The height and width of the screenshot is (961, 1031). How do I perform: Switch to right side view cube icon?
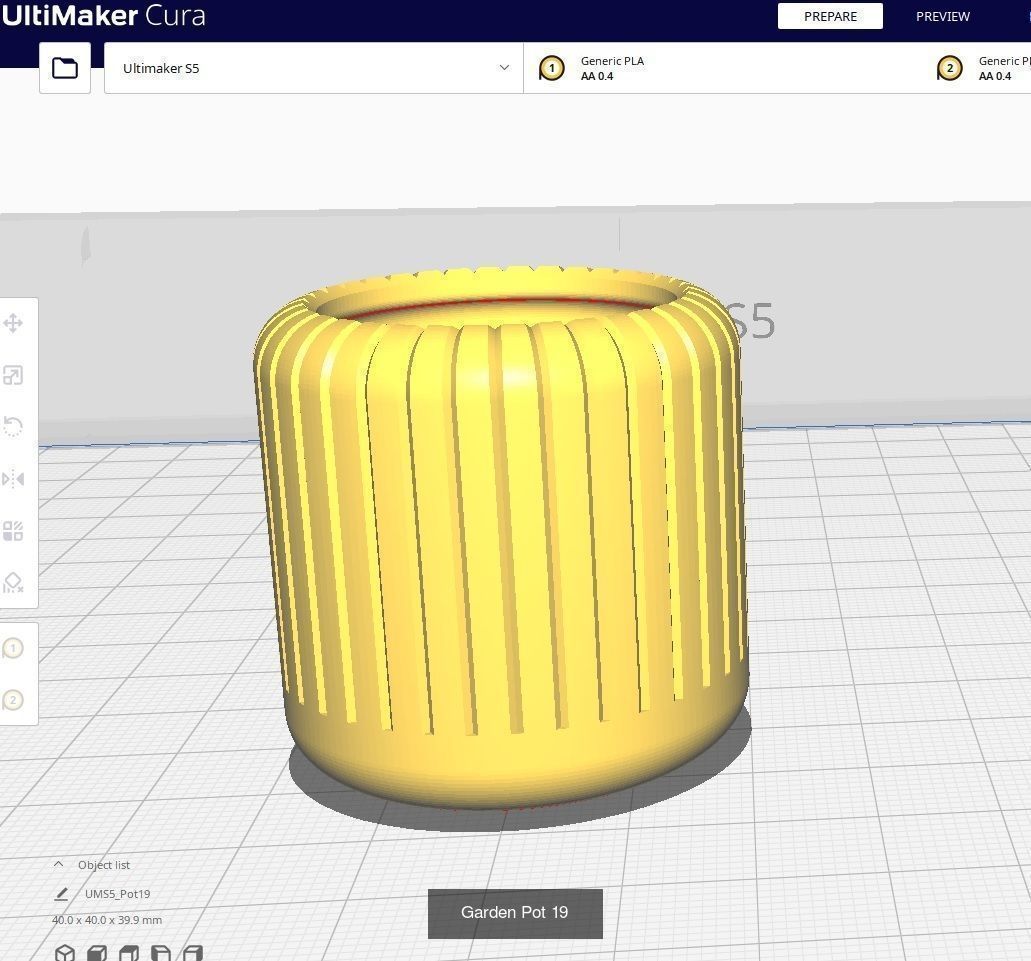193,953
